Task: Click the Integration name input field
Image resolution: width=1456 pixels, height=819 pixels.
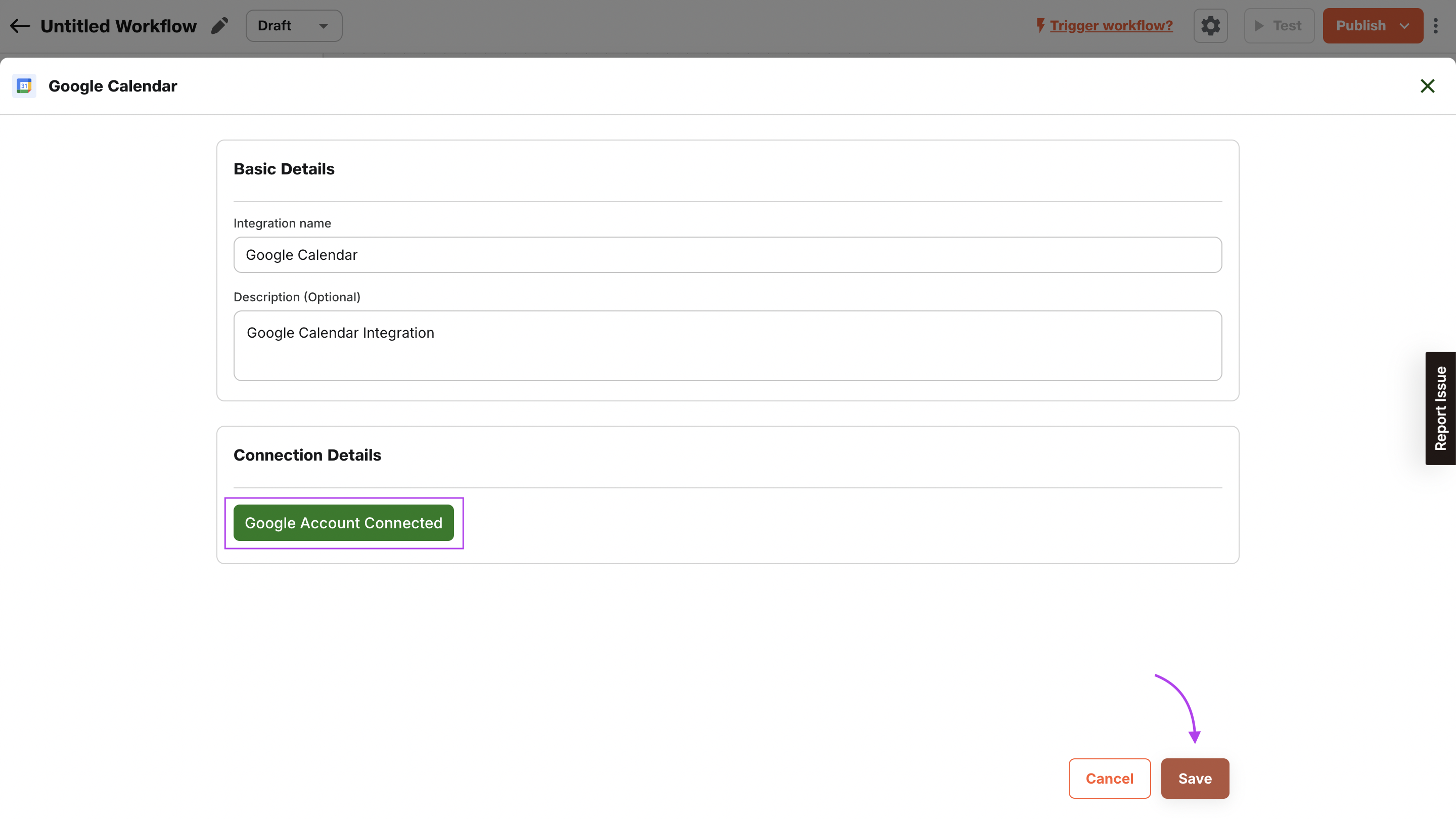Action: [x=728, y=255]
